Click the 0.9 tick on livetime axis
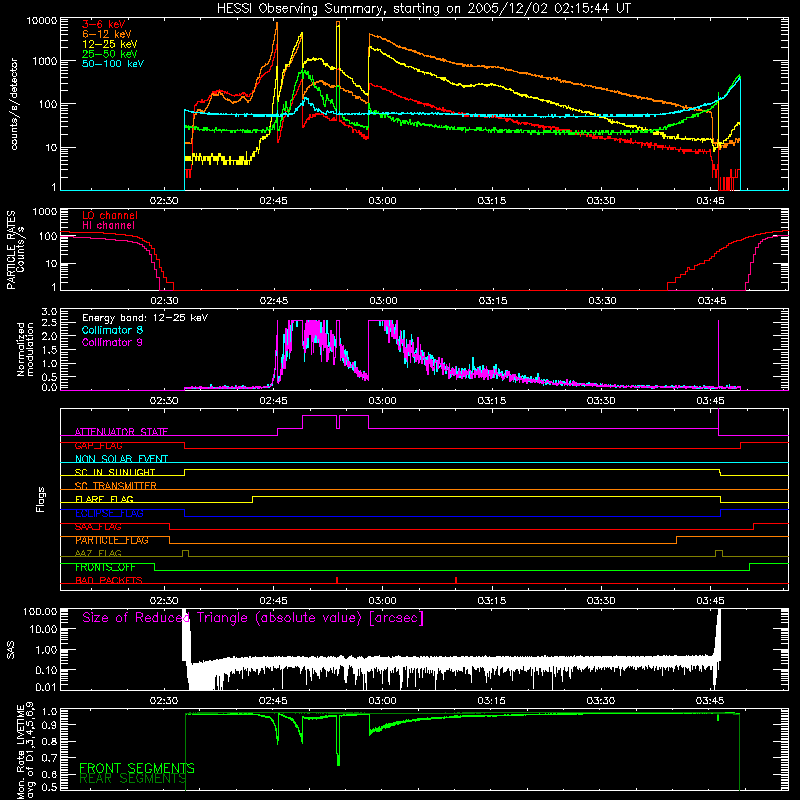Screen dimensions: 800x800 click(x=49, y=725)
